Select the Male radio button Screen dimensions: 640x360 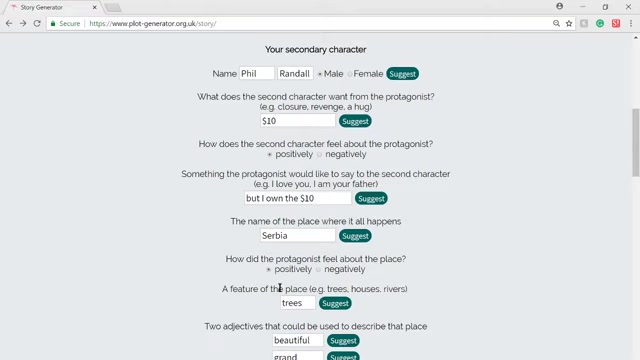[320, 74]
